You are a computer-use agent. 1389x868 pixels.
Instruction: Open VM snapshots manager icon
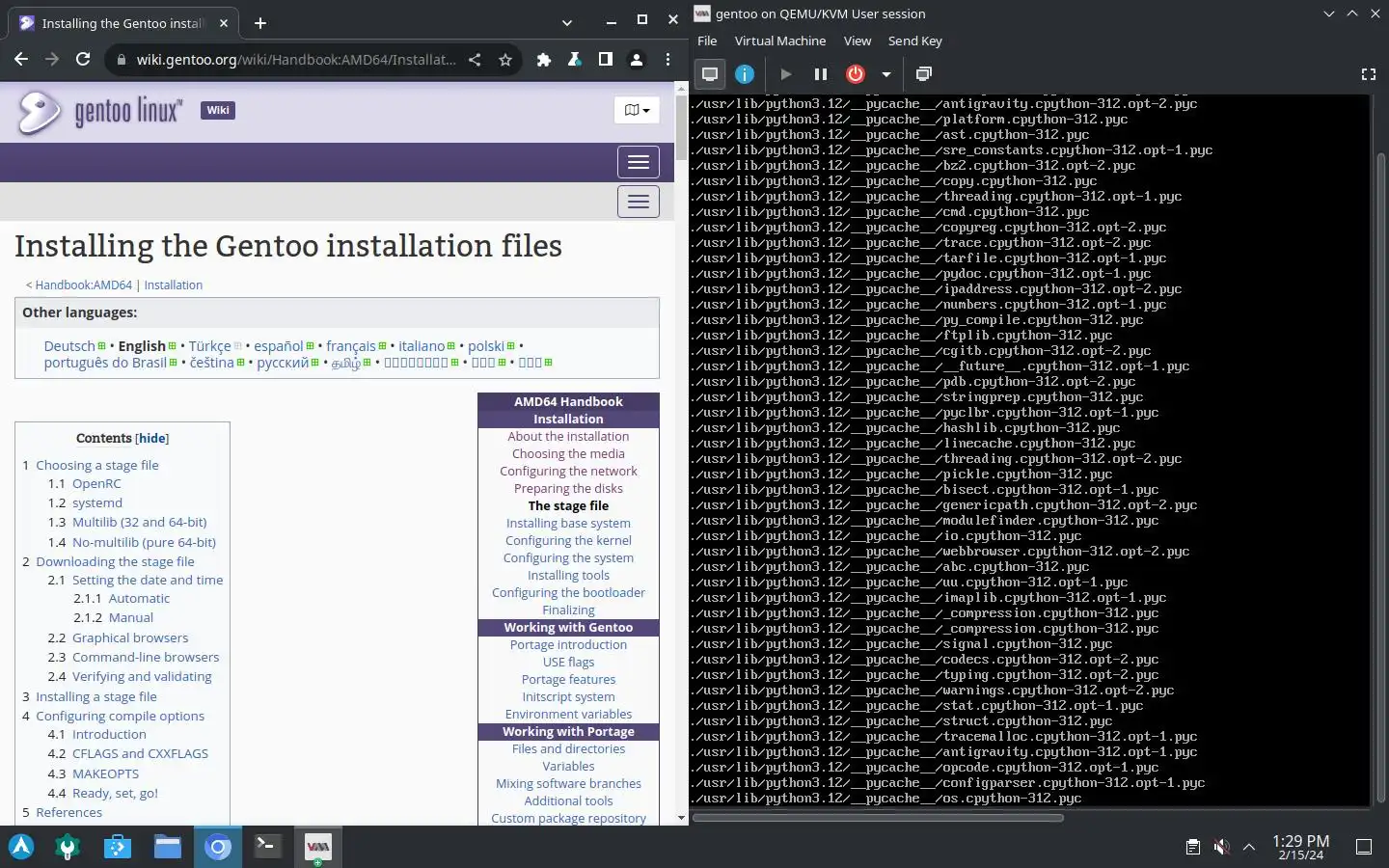[x=924, y=74]
